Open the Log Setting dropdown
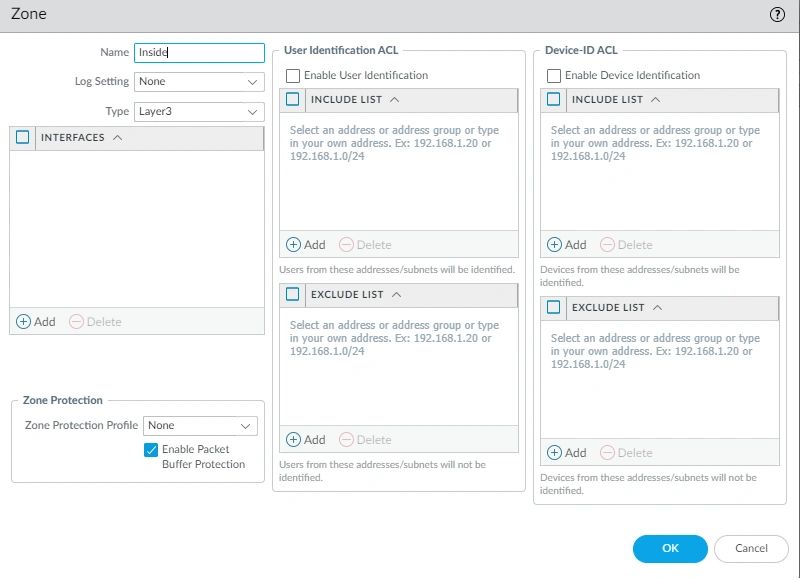The image size is (800, 578). (199, 82)
